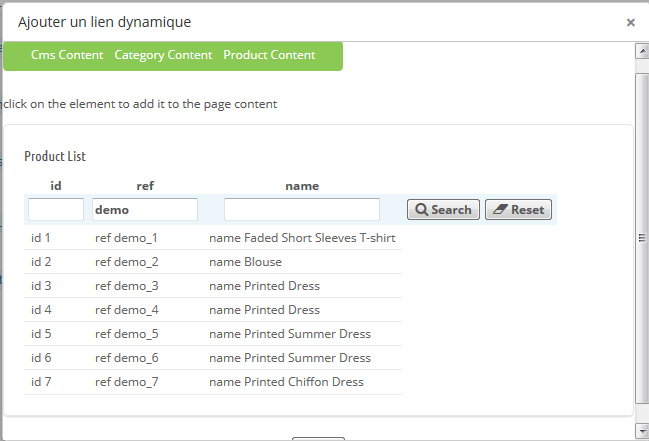
Task: Choose the id 3 Printed Dress row
Action: click(213, 286)
